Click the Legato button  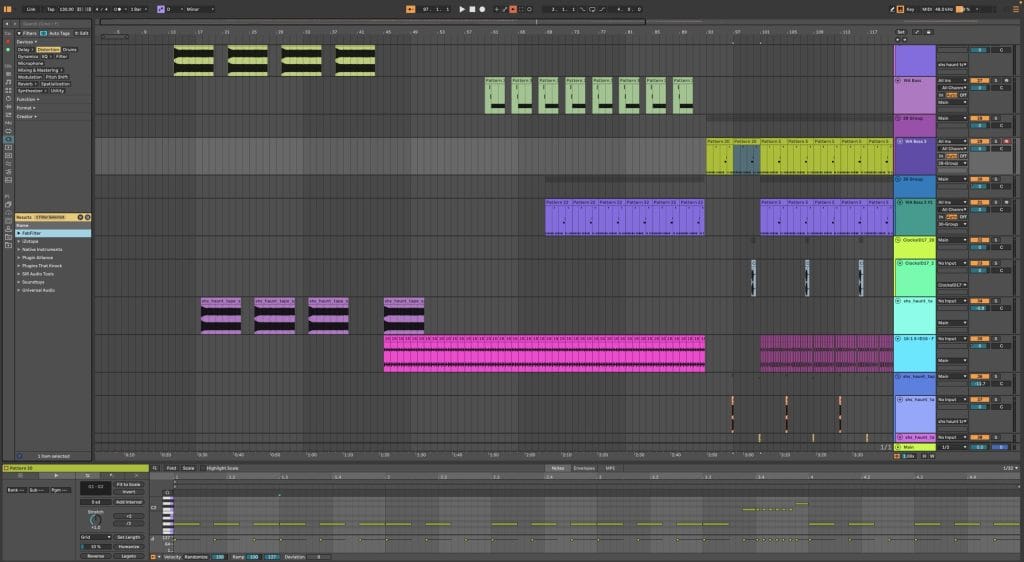click(x=129, y=556)
